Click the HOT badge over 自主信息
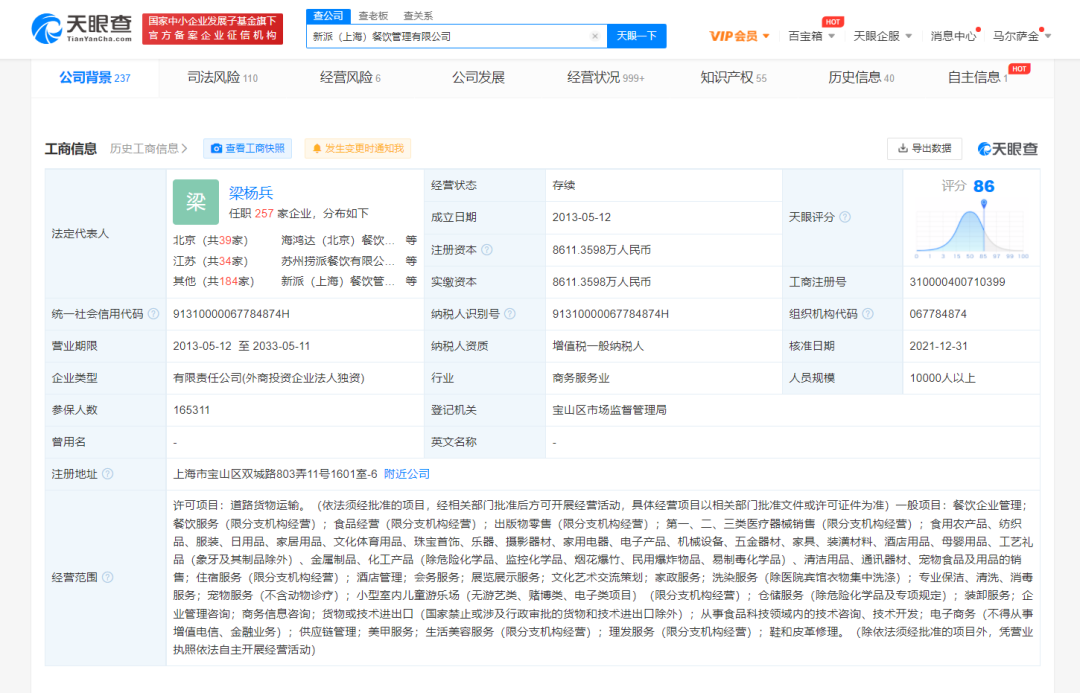Image resolution: width=1080 pixels, height=693 pixels. [1019, 69]
